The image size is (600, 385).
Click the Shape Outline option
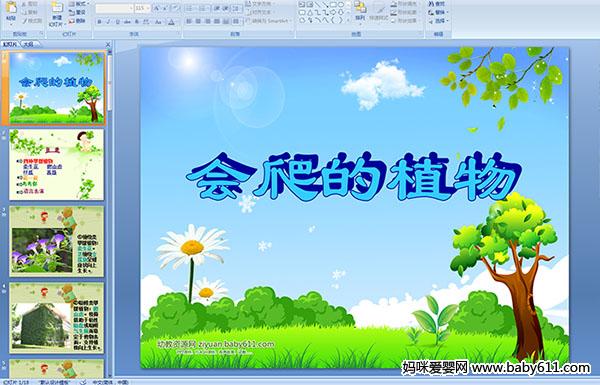click(405, 12)
